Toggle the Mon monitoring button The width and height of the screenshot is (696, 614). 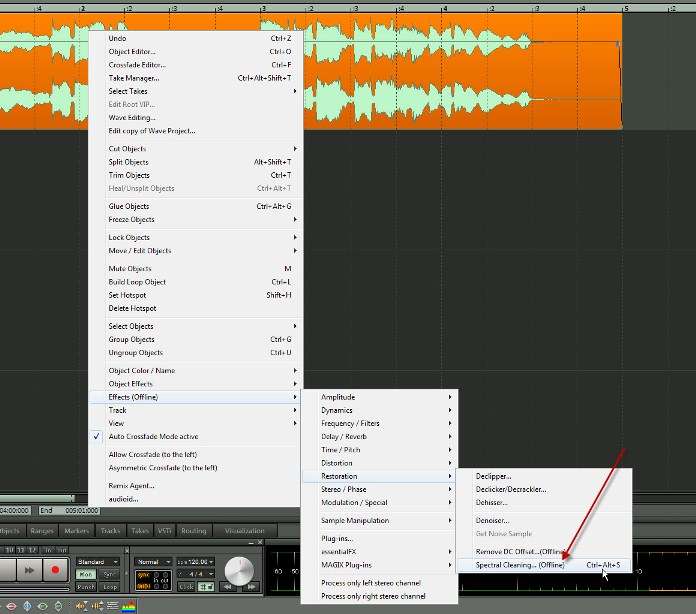86,574
